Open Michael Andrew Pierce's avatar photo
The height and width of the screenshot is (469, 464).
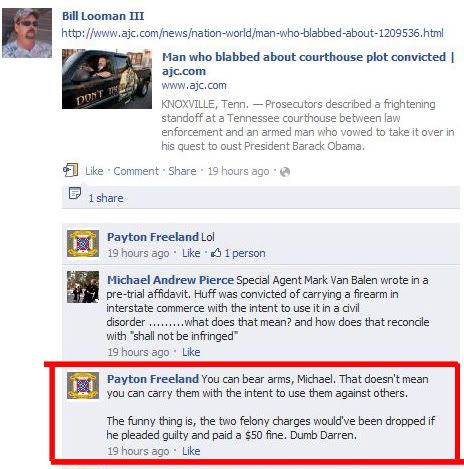coord(83,287)
